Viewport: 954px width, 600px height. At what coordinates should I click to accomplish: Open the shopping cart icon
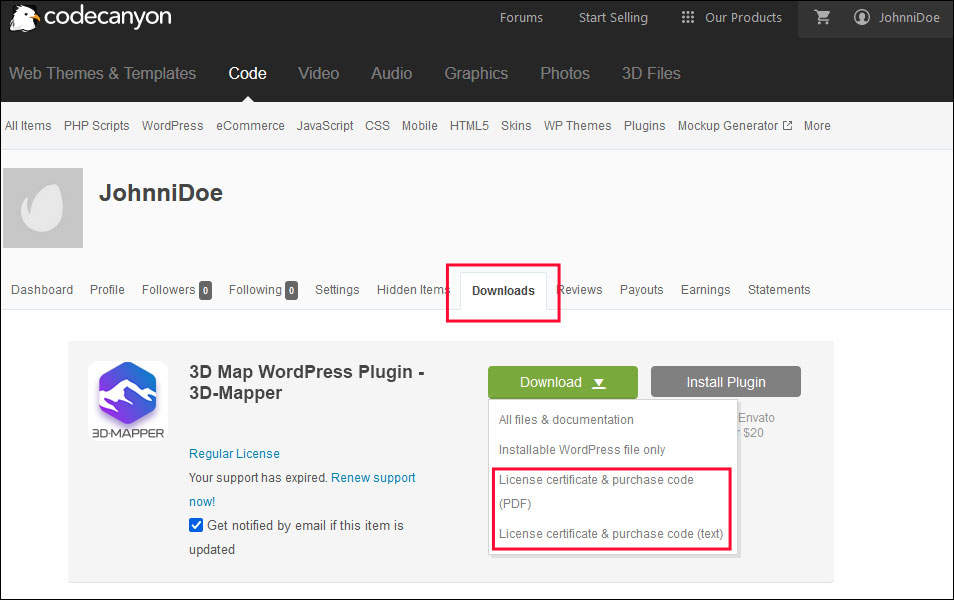(822, 18)
